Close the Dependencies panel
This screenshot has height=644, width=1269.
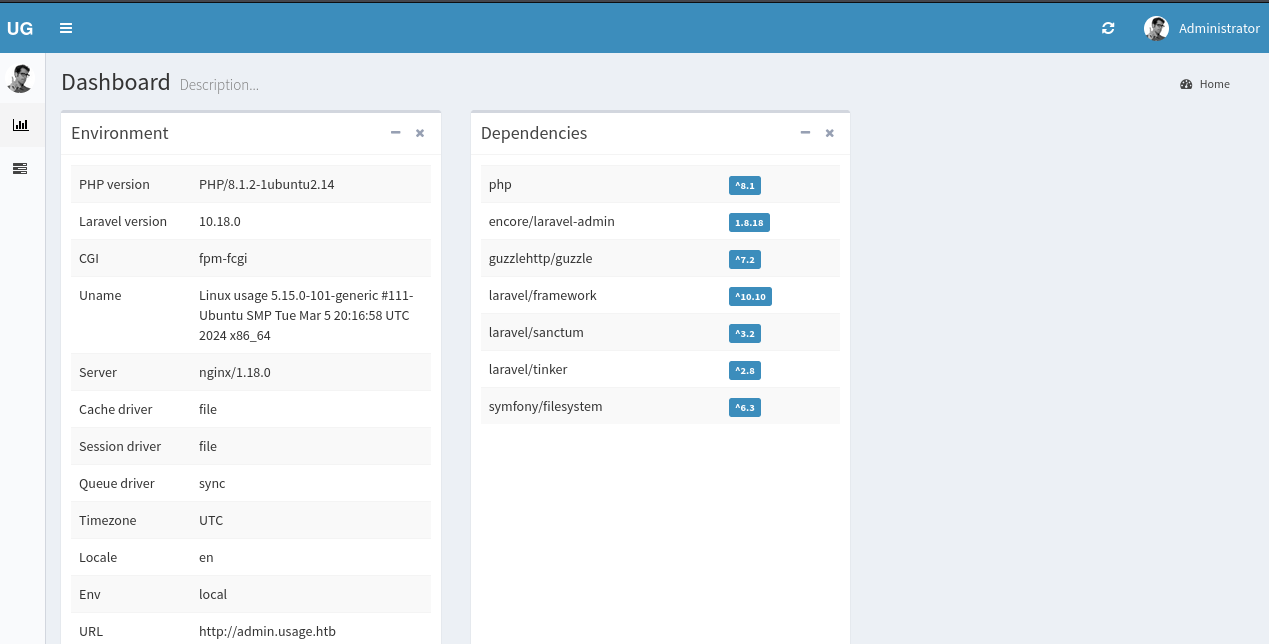[x=830, y=133]
